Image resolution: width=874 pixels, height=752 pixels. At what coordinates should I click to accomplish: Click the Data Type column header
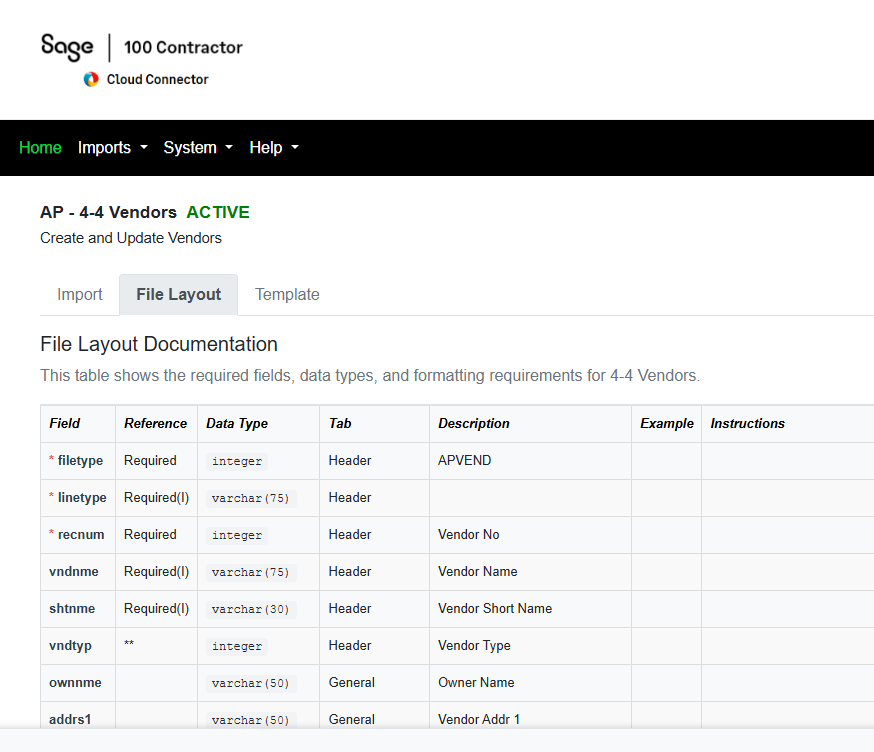(x=237, y=423)
